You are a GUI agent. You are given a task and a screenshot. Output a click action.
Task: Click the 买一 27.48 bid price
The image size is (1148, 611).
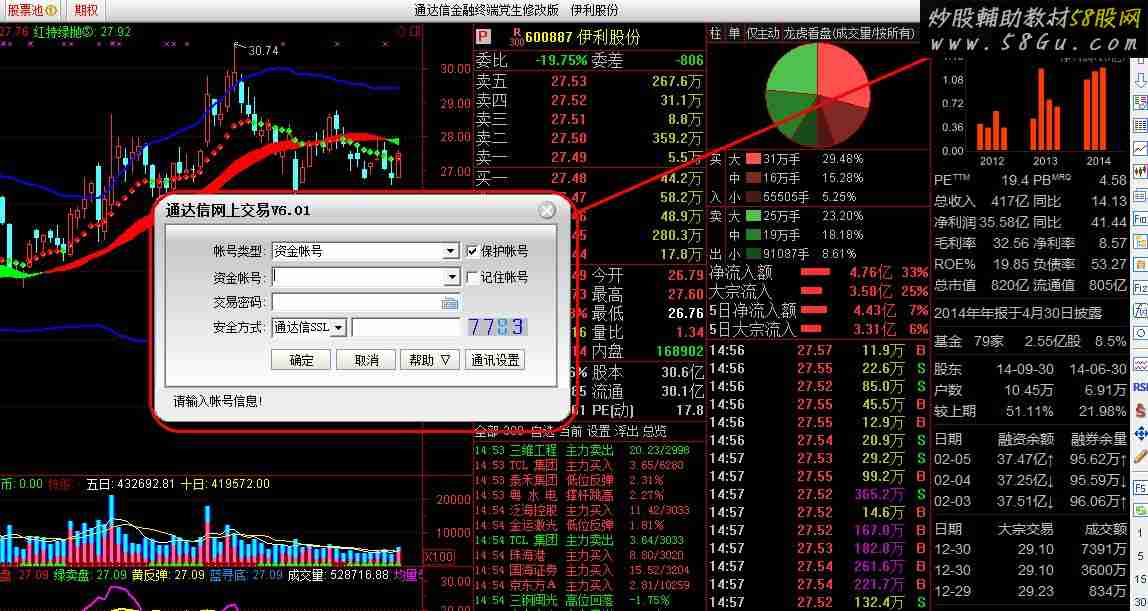[569, 178]
